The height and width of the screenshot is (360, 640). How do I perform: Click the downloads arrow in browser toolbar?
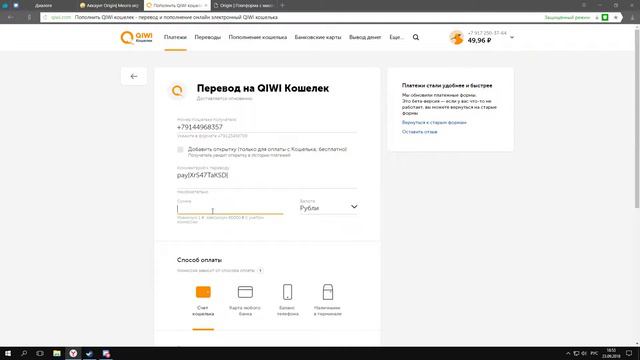pos(632,18)
